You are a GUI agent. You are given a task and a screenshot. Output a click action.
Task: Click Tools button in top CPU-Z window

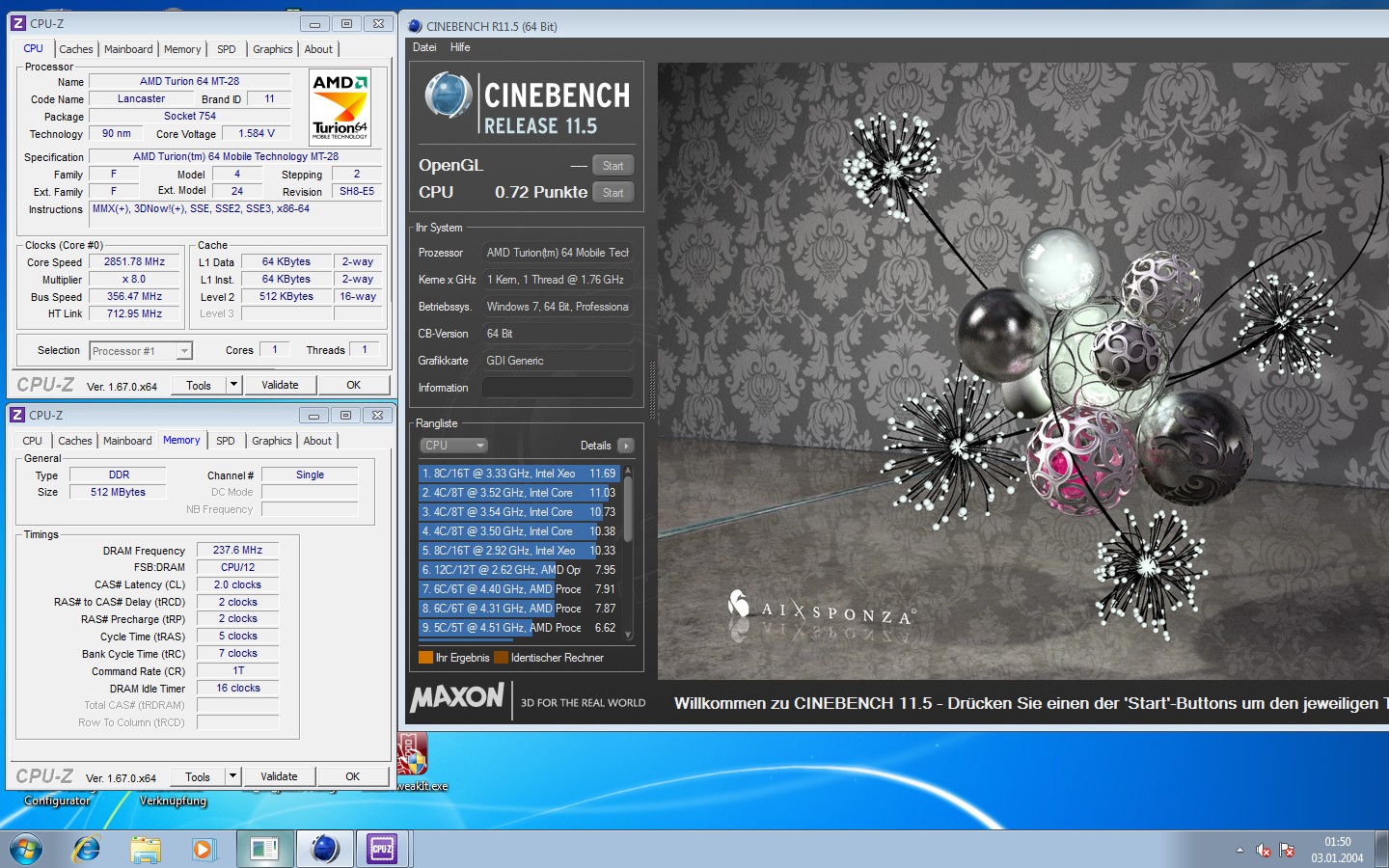tap(199, 385)
